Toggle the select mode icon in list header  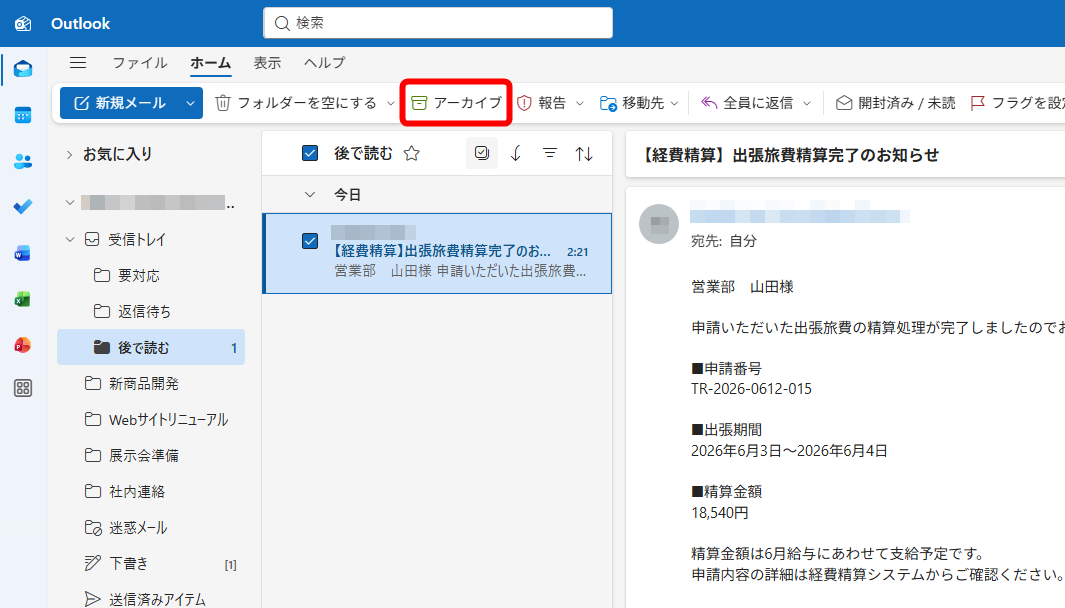point(482,153)
